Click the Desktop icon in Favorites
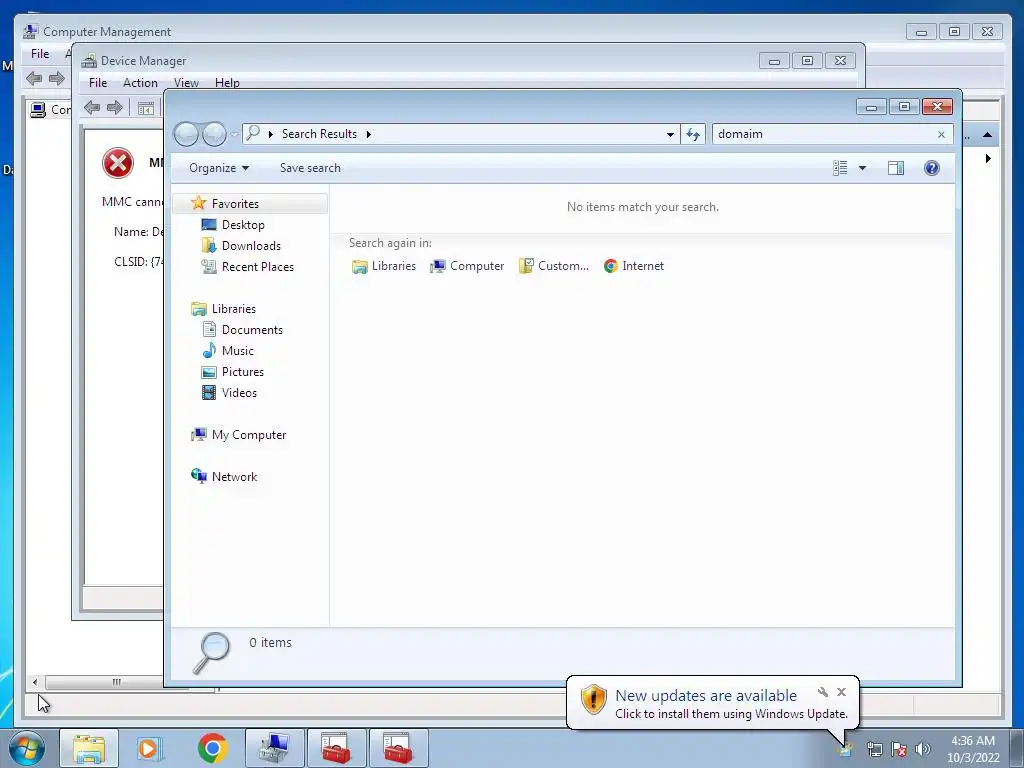Screen dimensions: 1024x768 (209, 225)
